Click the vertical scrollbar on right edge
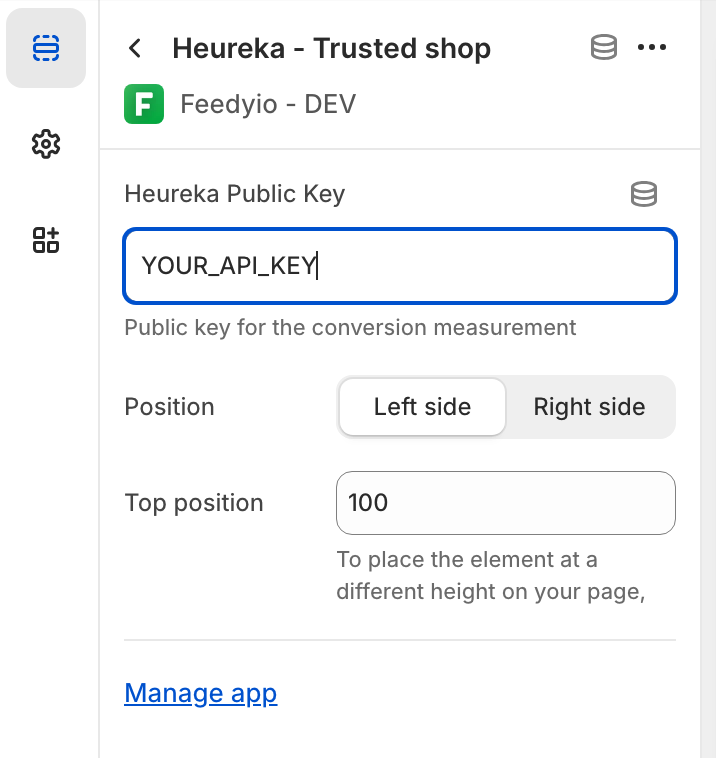 pyautogui.click(x=708, y=380)
